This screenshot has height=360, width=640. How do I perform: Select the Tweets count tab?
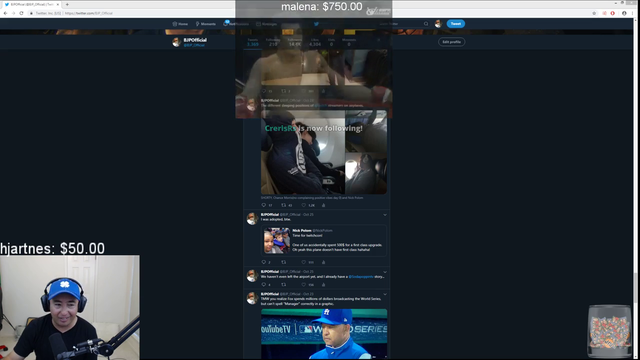pyautogui.click(x=253, y=42)
